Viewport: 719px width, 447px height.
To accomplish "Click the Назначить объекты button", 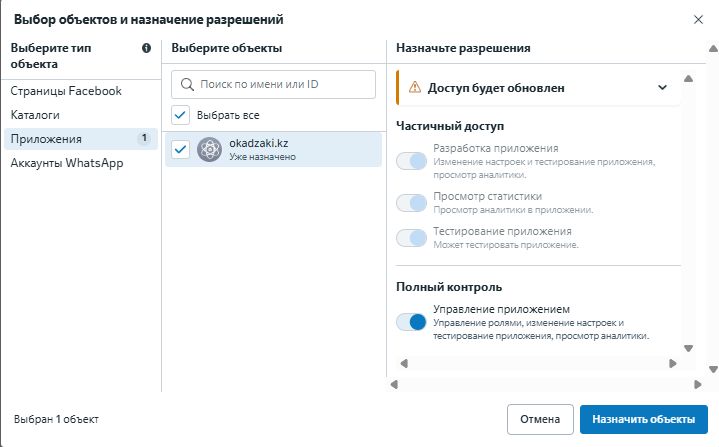I will (643, 419).
